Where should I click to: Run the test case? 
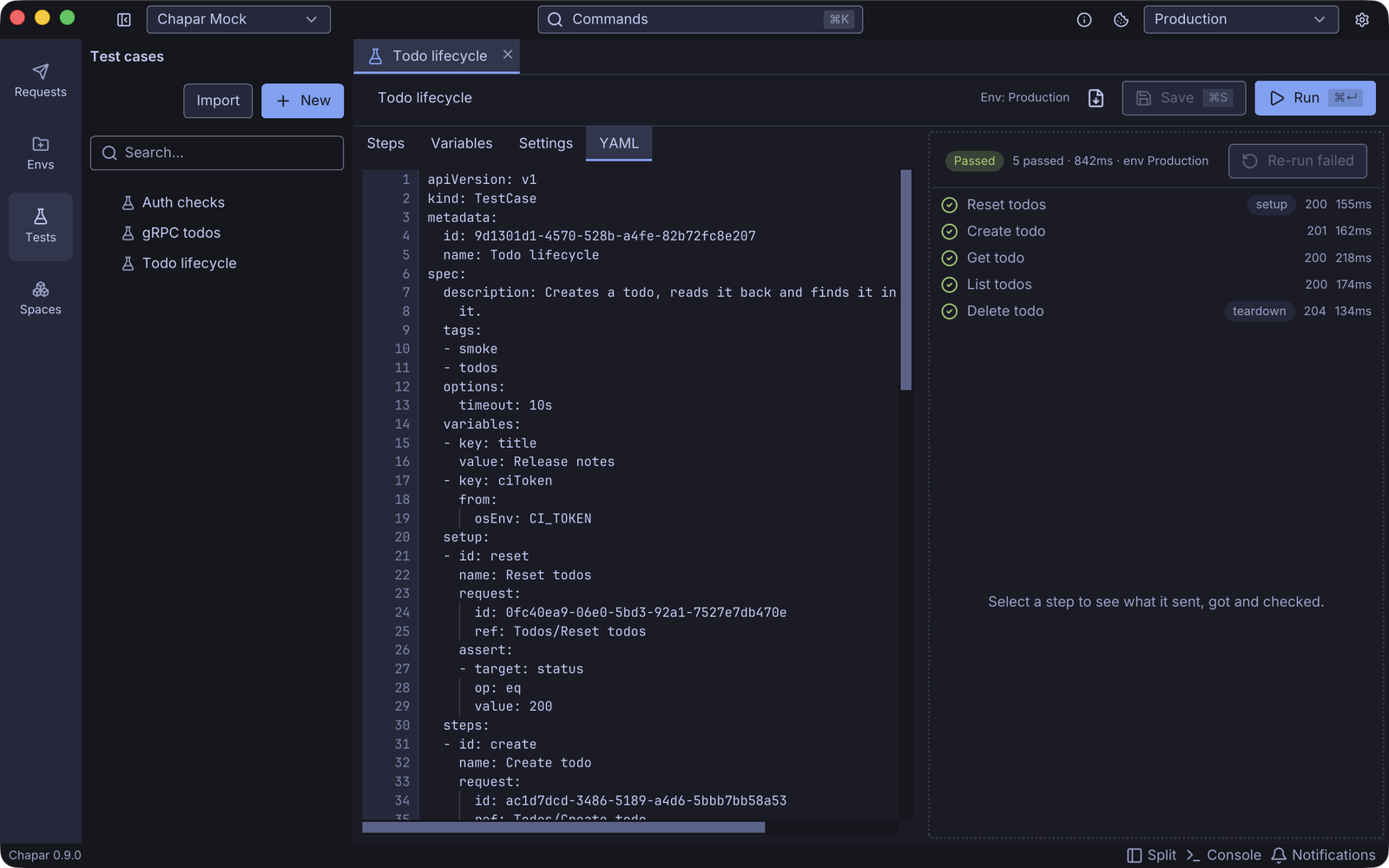pyautogui.click(x=1315, y=98)
